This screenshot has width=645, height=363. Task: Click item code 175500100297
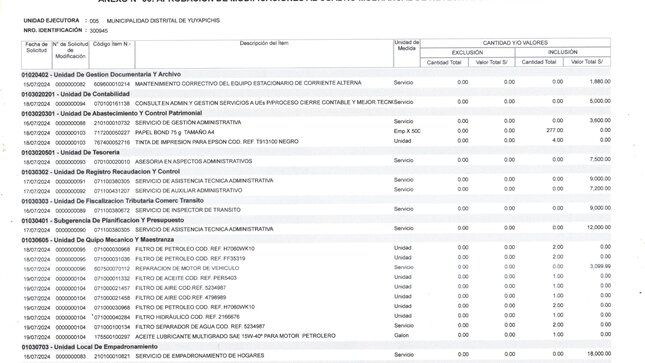pyautogui.click(x=111, y=337)
